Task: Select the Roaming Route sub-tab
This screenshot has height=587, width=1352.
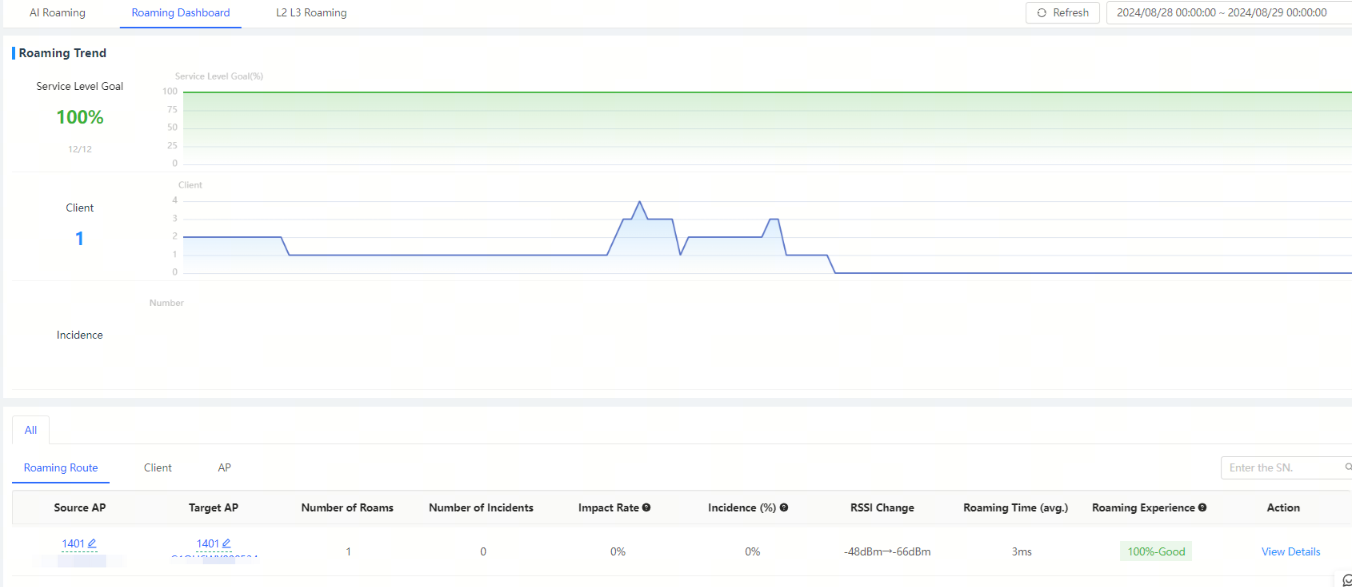Action: point(61,468)
